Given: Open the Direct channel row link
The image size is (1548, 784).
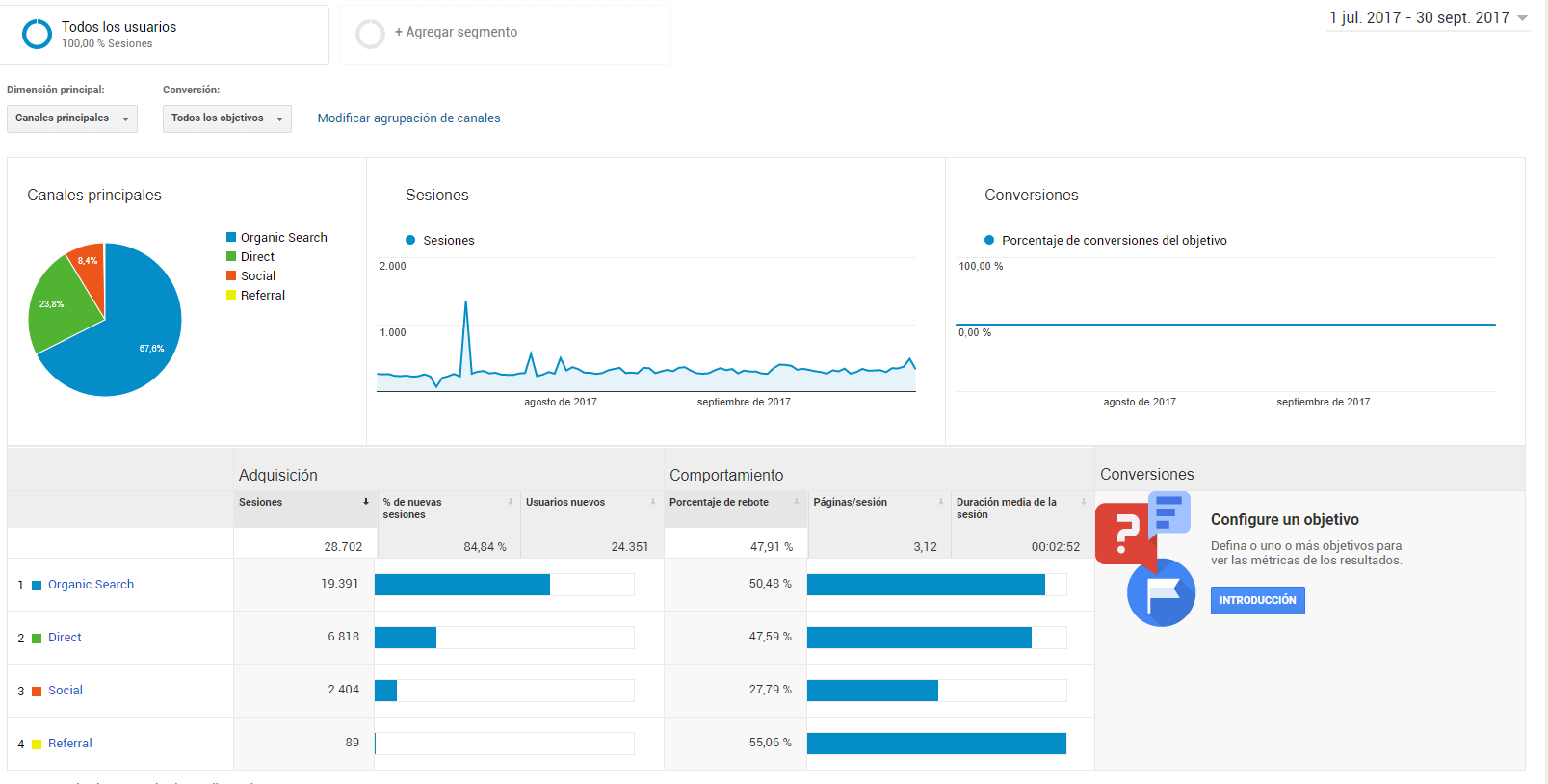Looking at the screenshot, I should tap(65, 638).
